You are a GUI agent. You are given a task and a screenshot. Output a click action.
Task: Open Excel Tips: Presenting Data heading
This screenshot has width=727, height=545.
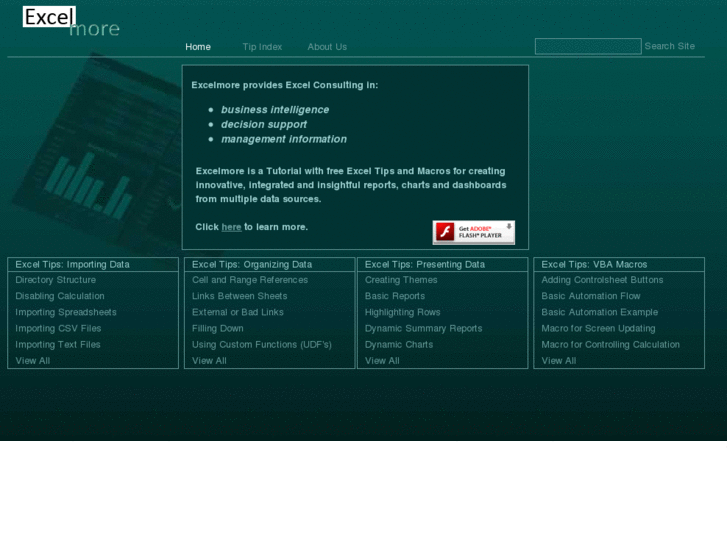pyautogui.click(x=425, y=264)
